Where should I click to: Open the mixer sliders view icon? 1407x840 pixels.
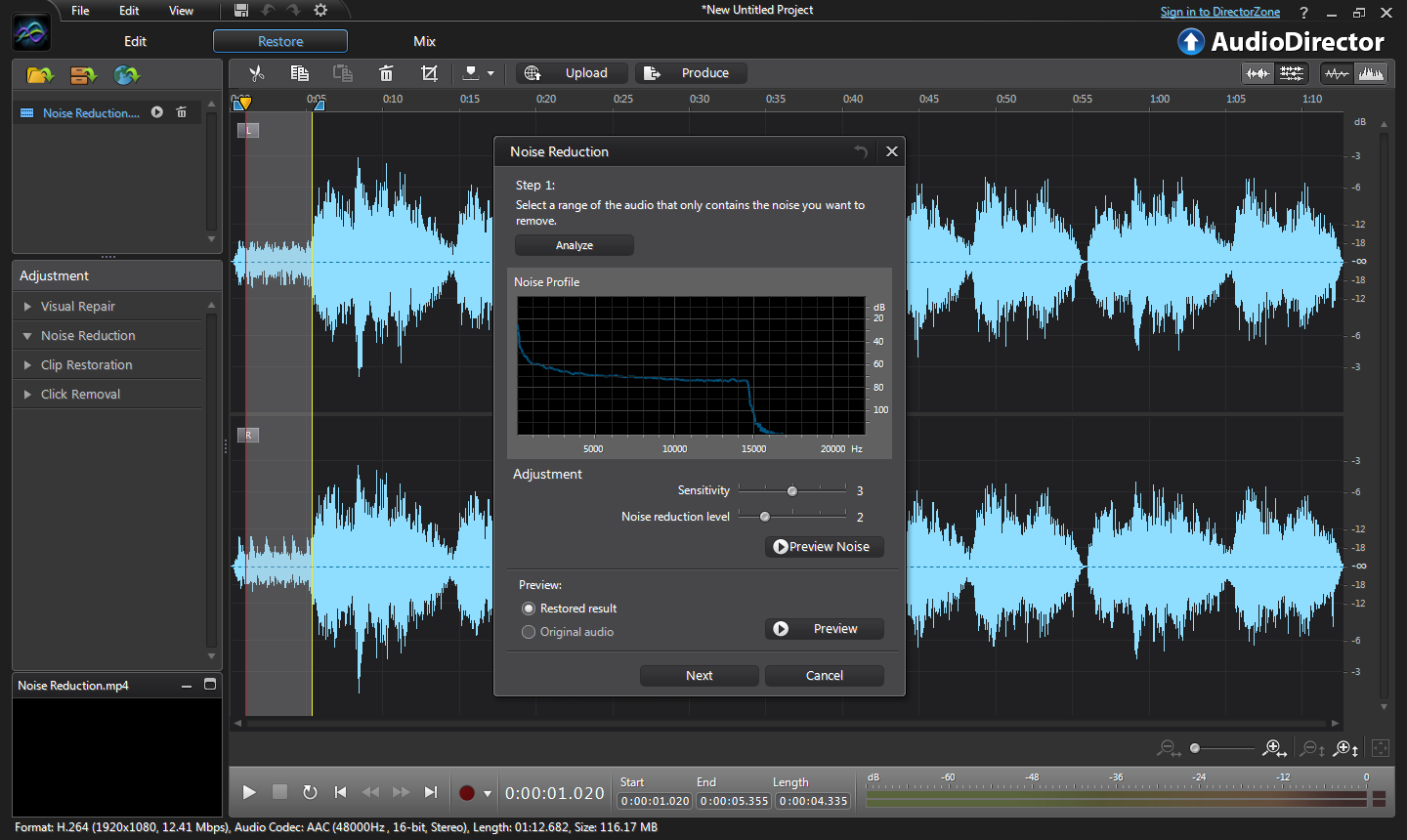tap(1292, 73)
